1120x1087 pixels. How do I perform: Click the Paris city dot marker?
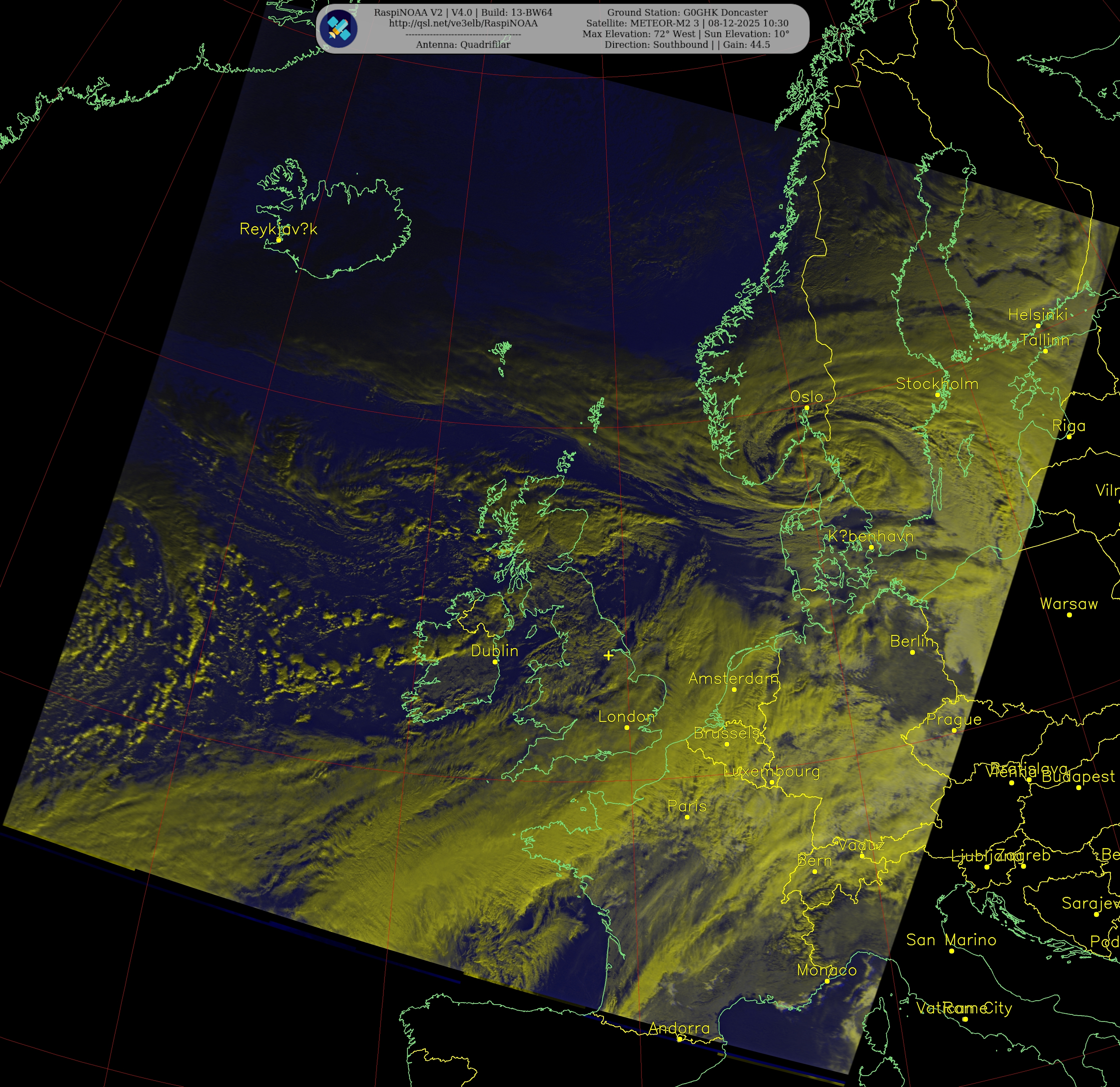pos(687,817)
